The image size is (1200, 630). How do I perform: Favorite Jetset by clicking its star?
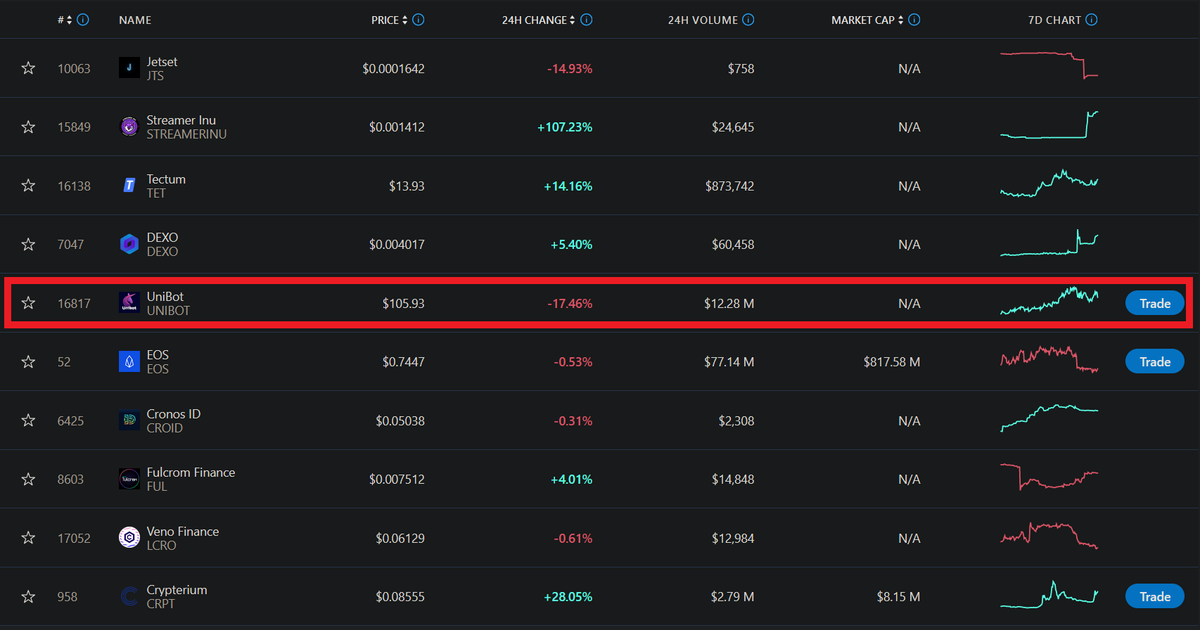28,68
